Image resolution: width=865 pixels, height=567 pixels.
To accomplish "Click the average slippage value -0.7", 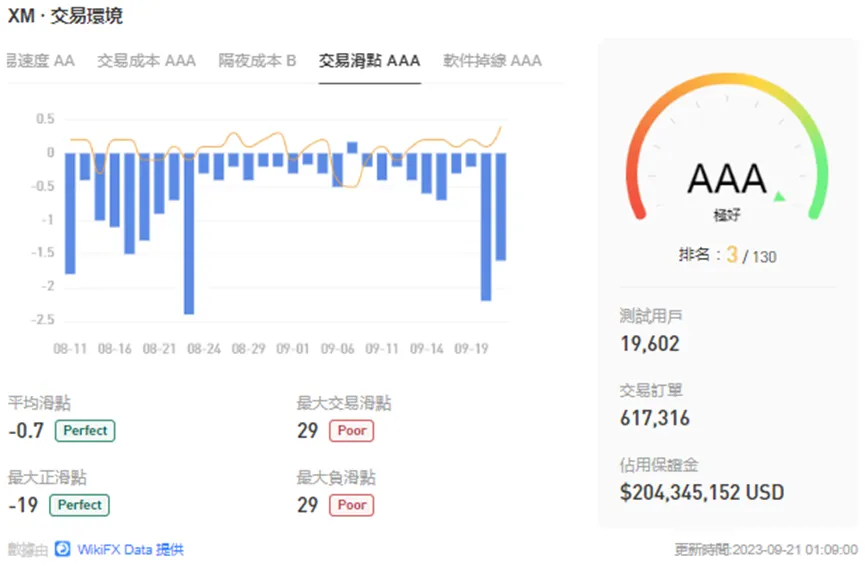I will (26, 430).
